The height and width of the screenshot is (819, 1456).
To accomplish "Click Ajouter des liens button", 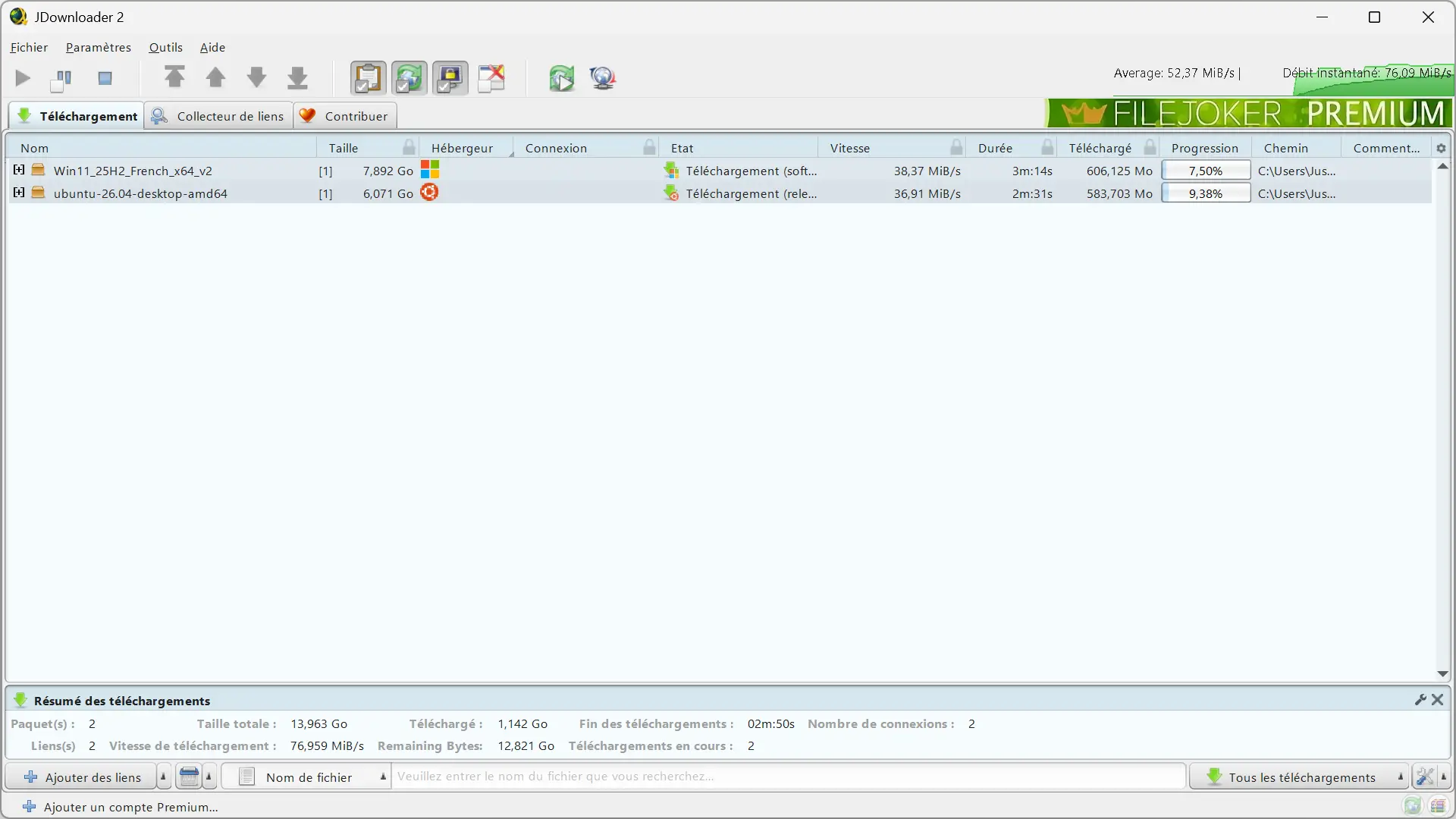I will pyautogui.click(x=82, y=777).
